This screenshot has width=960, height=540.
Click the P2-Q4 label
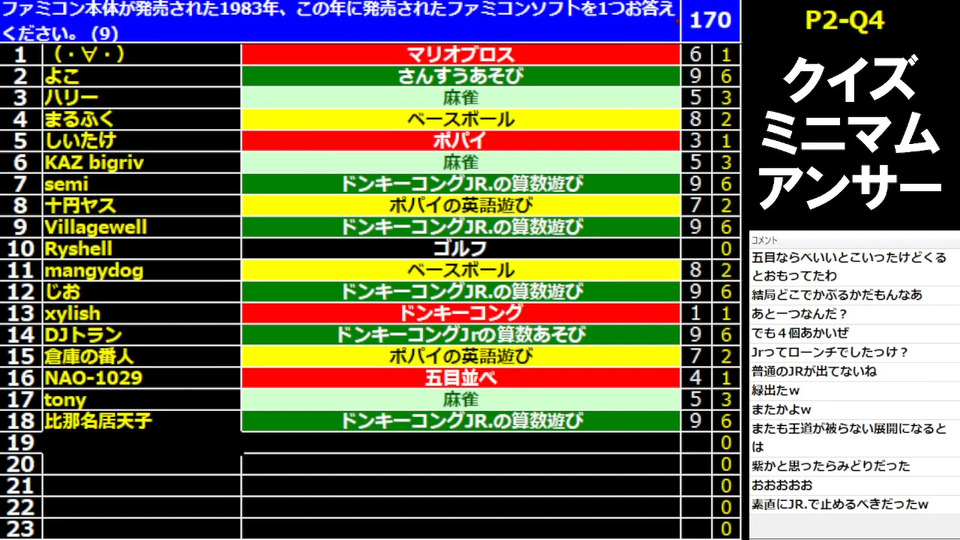[845, 20]
